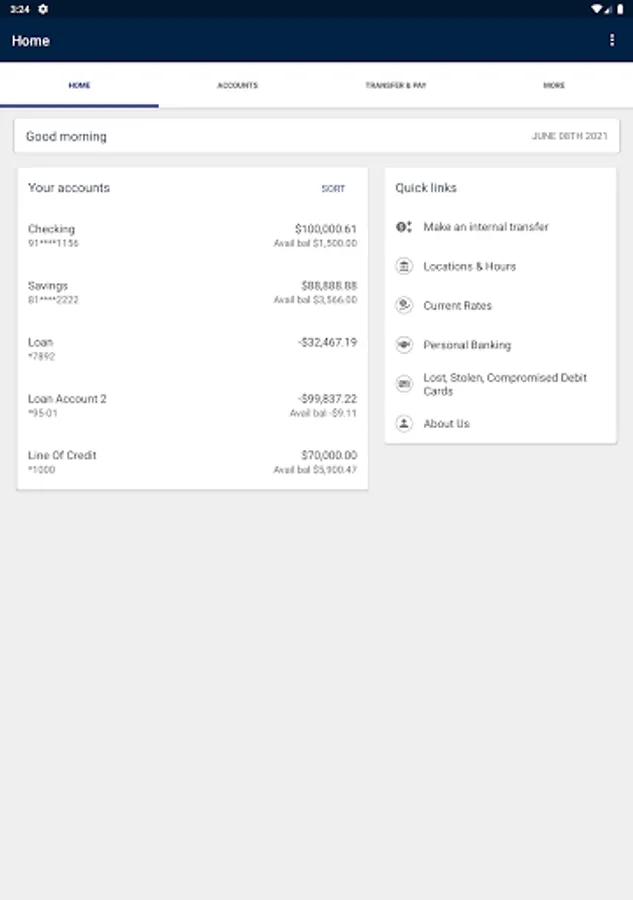Open the three-dot overflow menu

point(612,41)
